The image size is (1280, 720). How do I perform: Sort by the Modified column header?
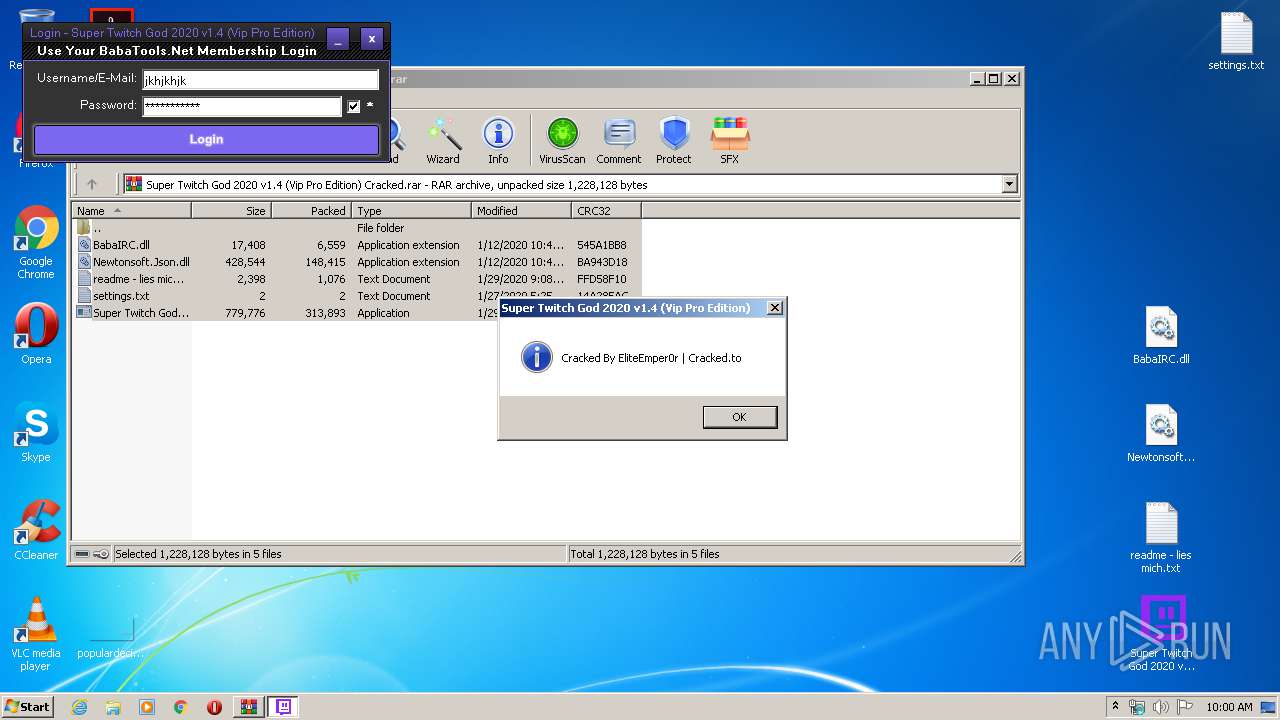522,211
